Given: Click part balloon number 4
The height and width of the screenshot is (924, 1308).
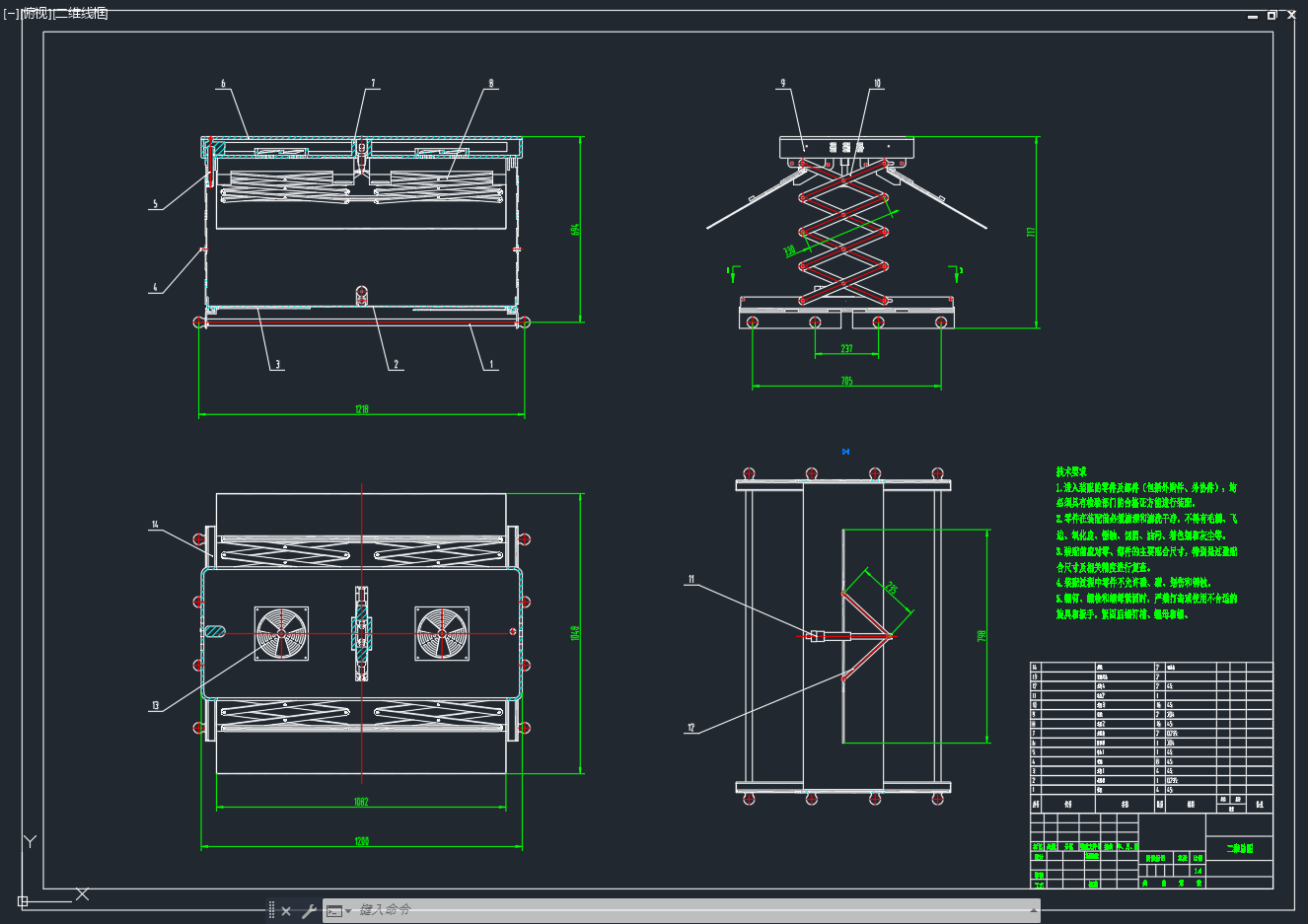Looking at the screenshot, I should click(155, 288).
